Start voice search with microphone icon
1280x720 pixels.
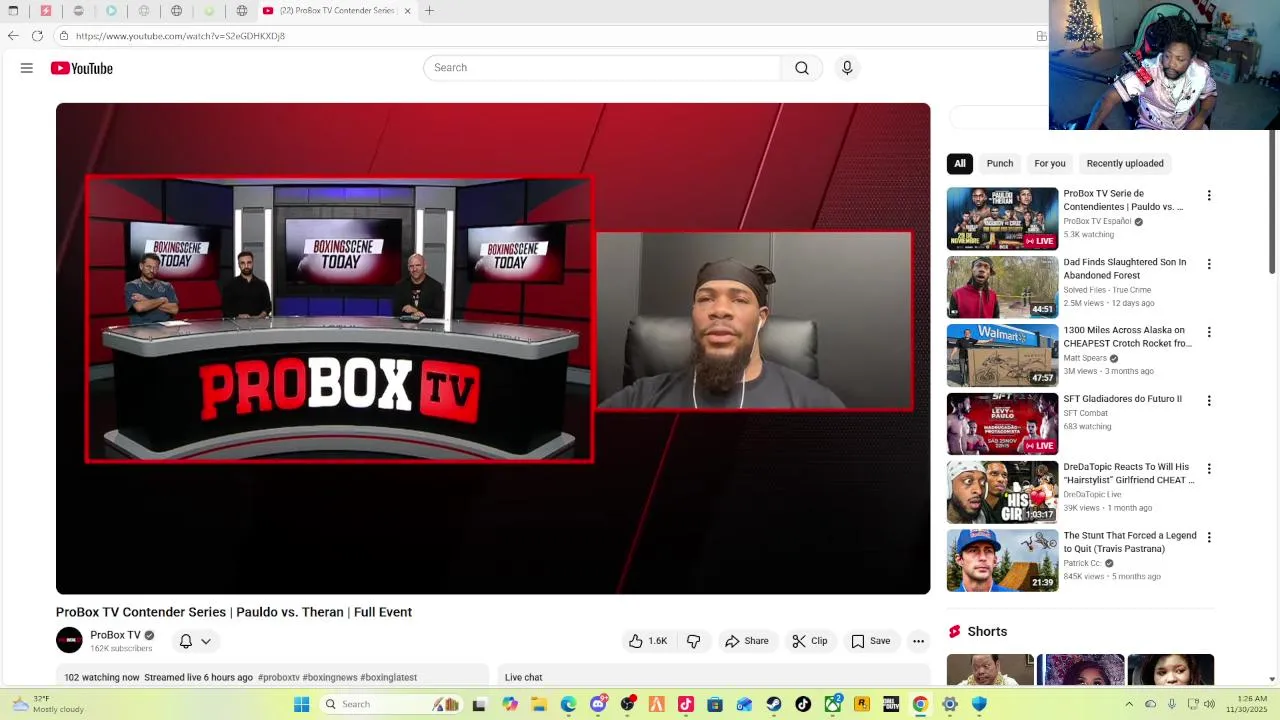click(847, 68)
